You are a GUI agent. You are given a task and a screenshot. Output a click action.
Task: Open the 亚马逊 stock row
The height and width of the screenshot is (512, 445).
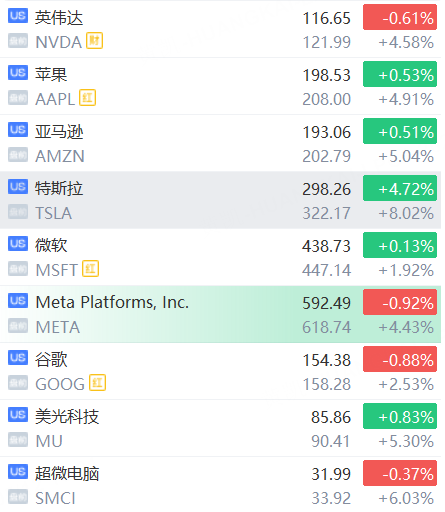tap(221, 143)
